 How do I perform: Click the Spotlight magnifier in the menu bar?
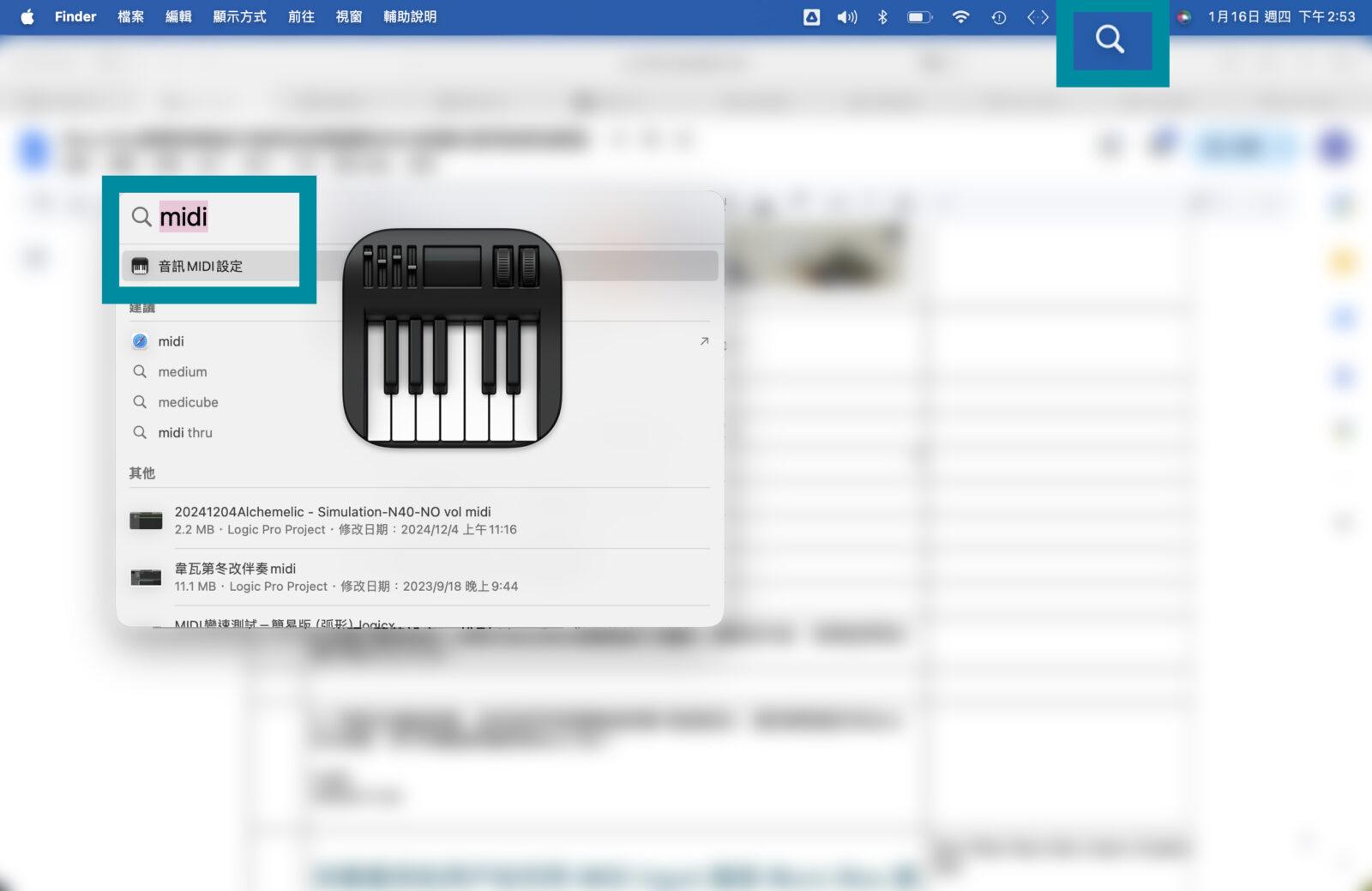point(1110,39)
